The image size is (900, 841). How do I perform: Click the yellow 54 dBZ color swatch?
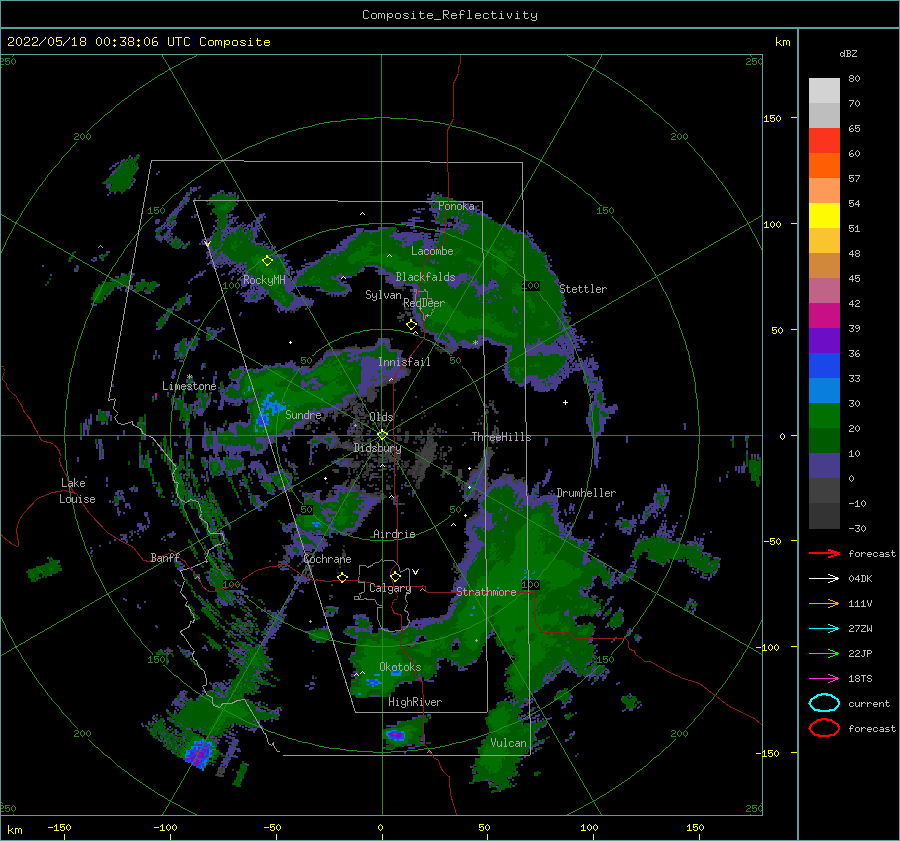click(x=824, y=215)
